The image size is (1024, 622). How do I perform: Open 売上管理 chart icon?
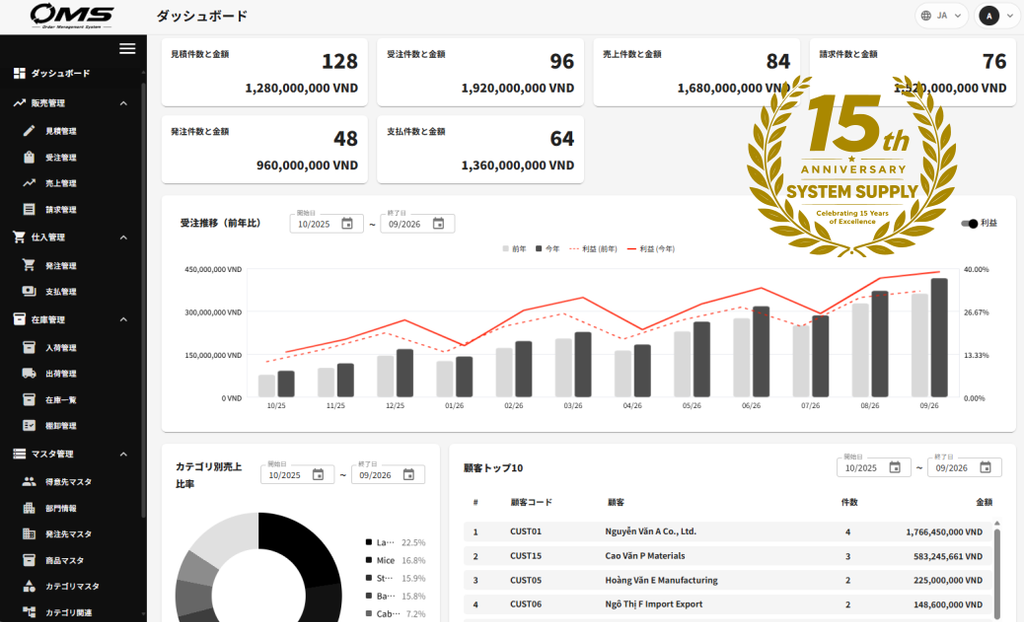pyautogui.click(x=29, y=183)
